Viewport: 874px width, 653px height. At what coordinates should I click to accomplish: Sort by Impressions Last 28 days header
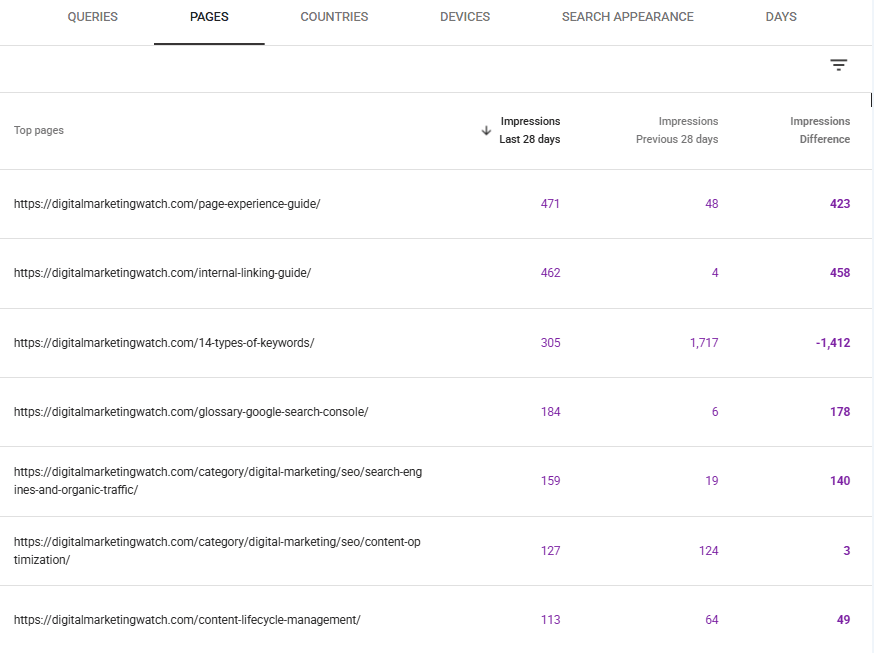pyautogui.click(x=530, y=130)
